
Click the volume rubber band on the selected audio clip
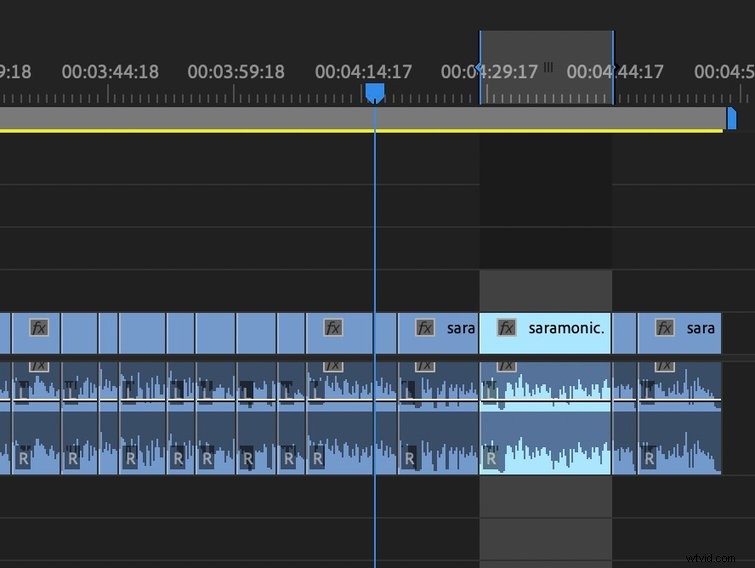click(545, 400)
